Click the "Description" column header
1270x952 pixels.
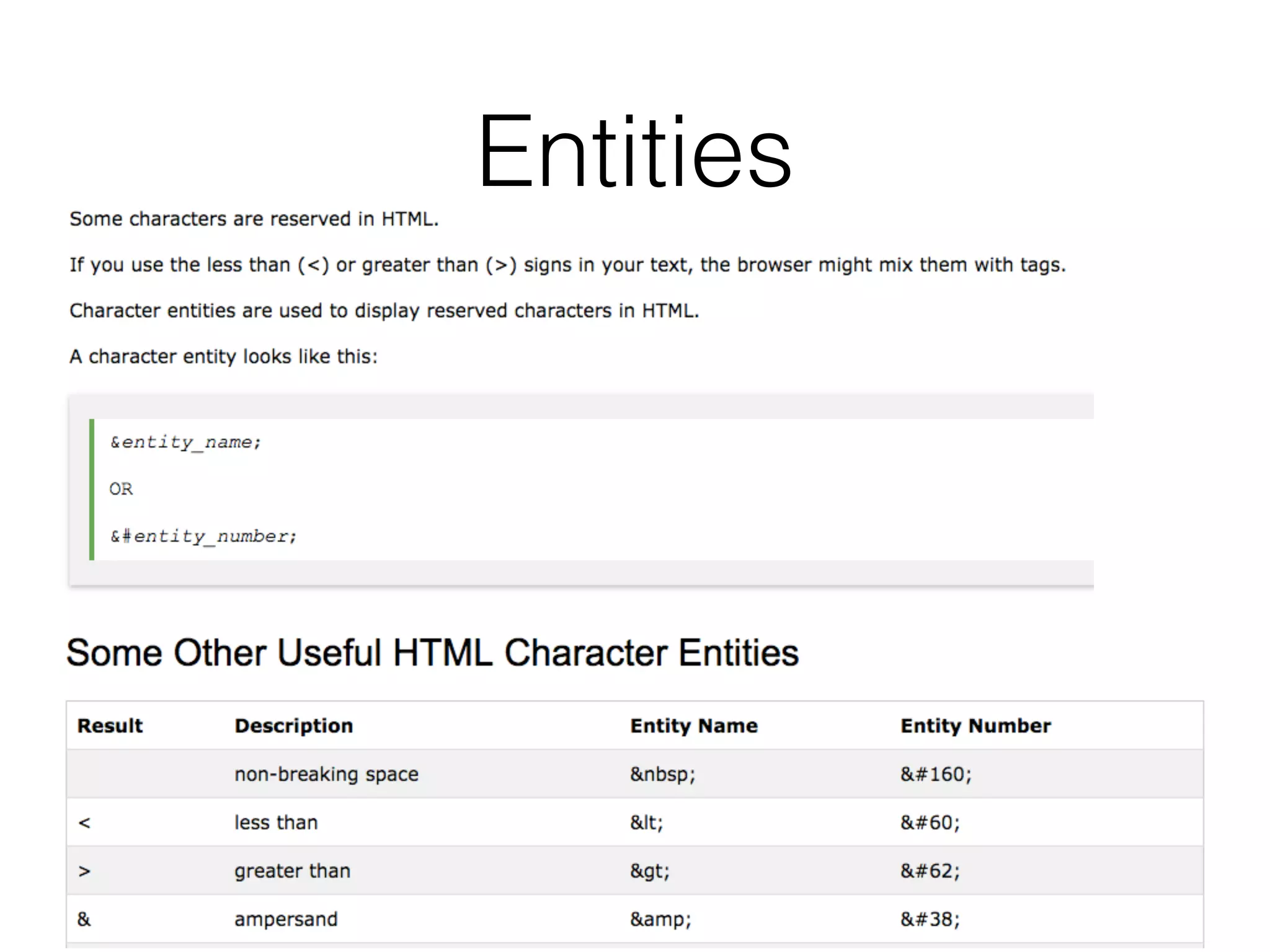pos(293,725)
